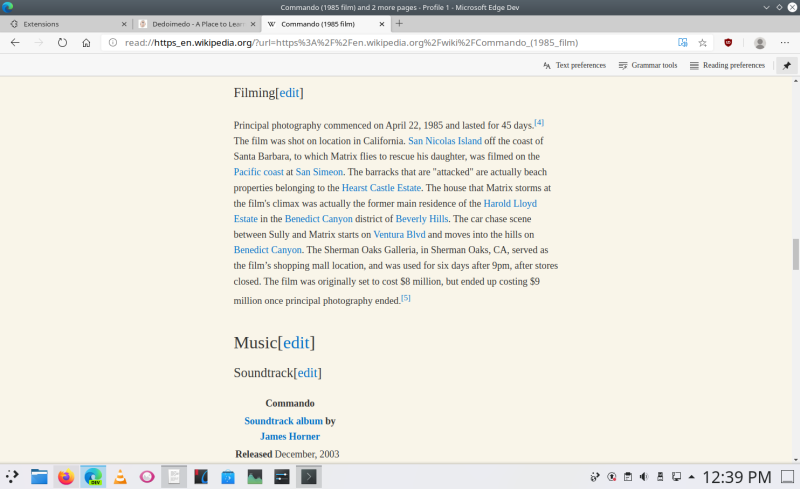Go back to previous page

[x=15, y=43]
